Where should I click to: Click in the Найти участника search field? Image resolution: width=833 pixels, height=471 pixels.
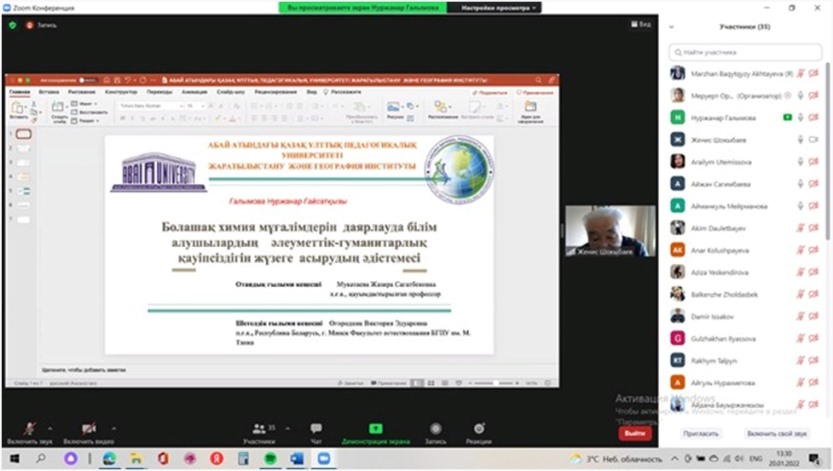click(745, 52)
